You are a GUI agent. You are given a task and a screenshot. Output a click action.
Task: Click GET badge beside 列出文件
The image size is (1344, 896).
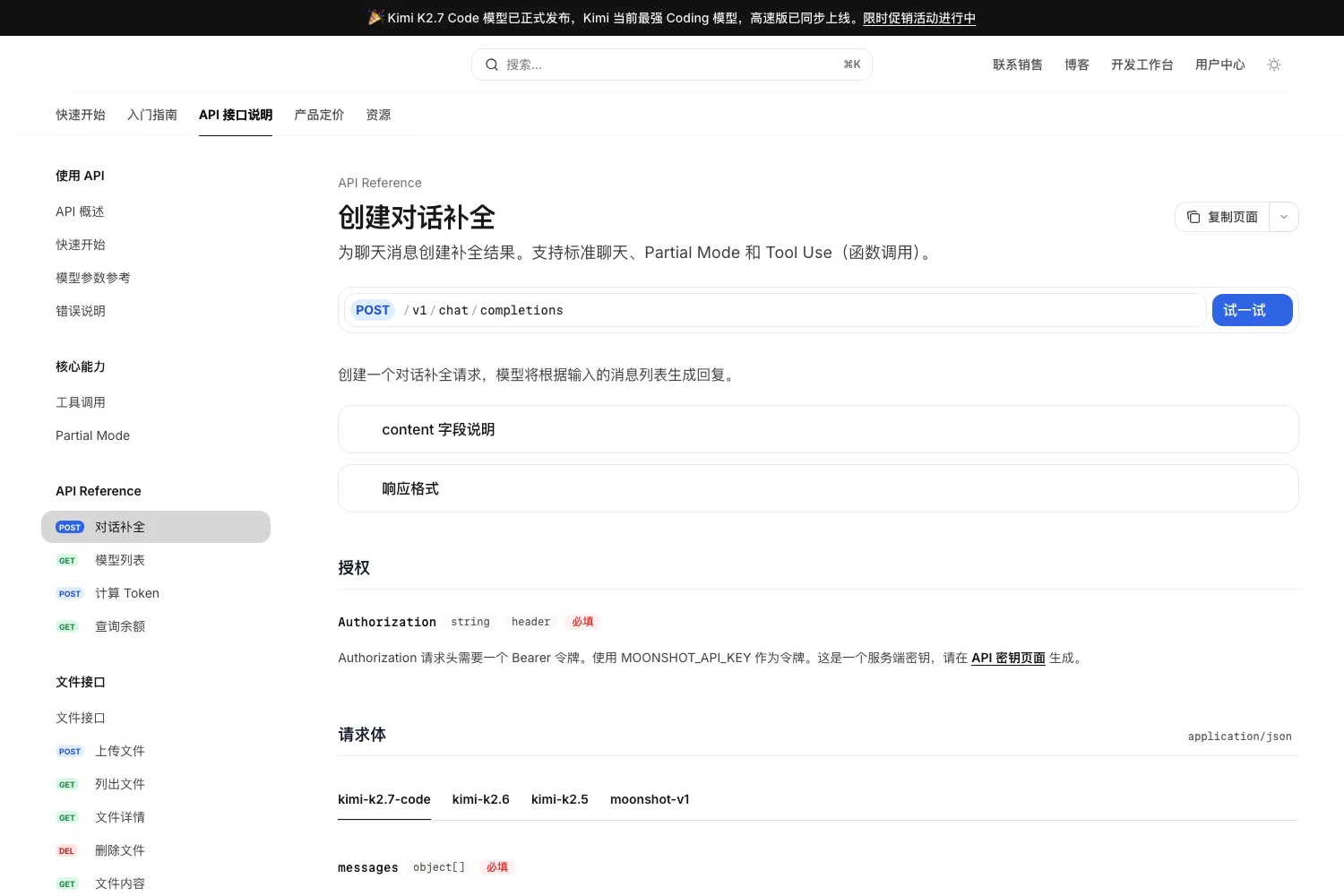67,785
